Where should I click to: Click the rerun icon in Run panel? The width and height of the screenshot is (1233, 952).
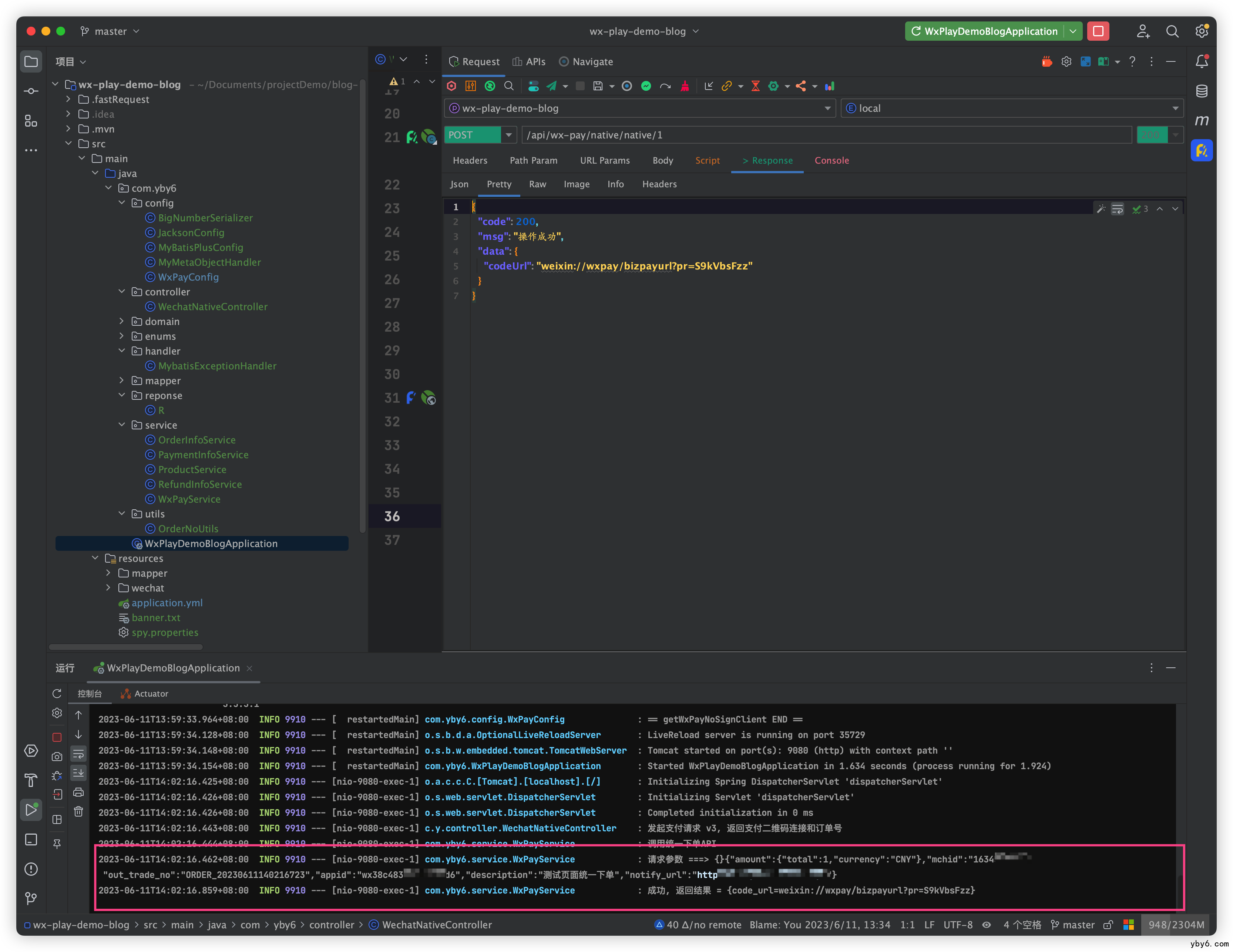(57, 693)
